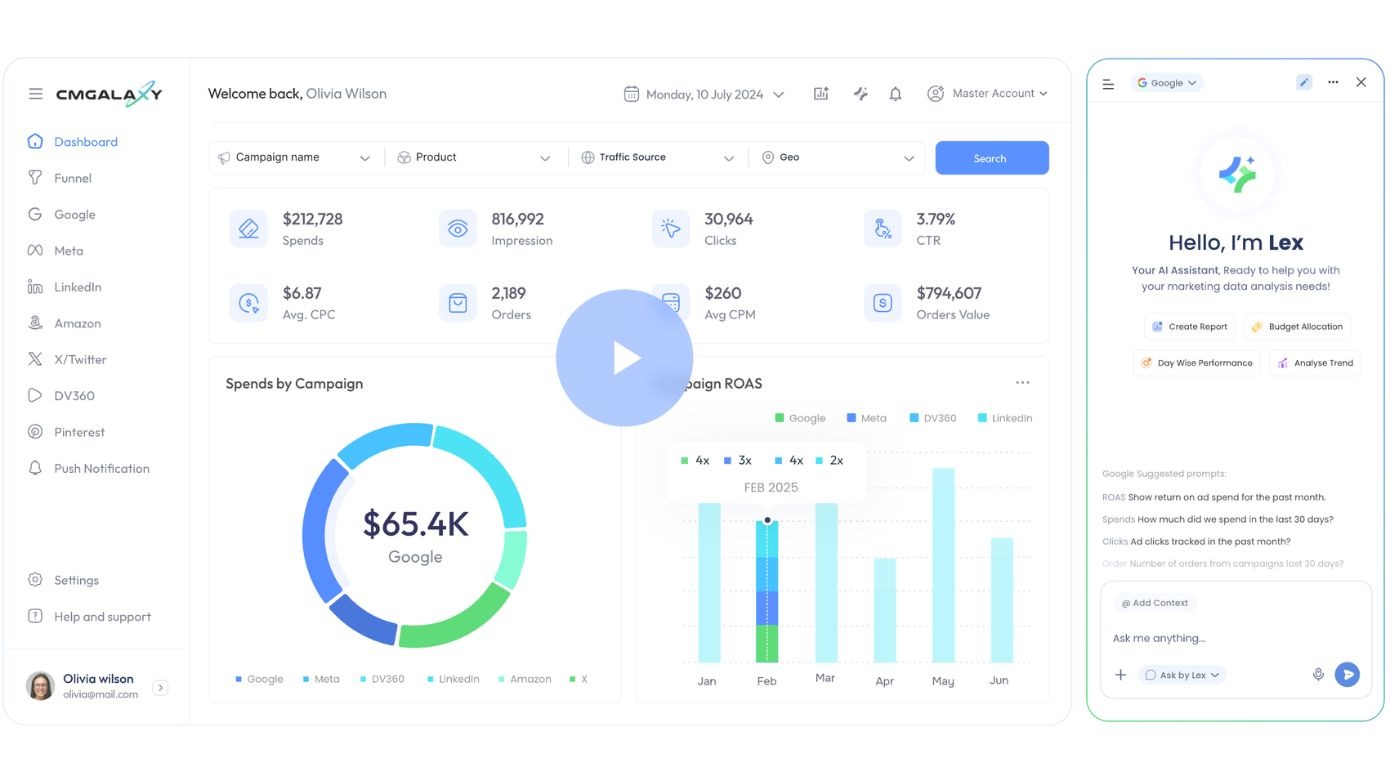Open Help and support
The width and height of the screenshot is (1390, 782).
click(90, 617)
